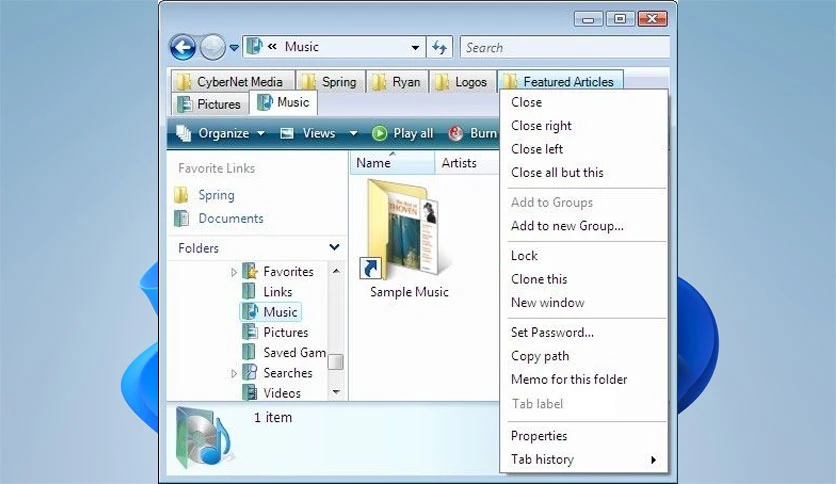The width and height of the screenshot is (836, 484).
Task: Select Pictures in the folder tree
Action: pyautogui.click(x=286, y=333)
